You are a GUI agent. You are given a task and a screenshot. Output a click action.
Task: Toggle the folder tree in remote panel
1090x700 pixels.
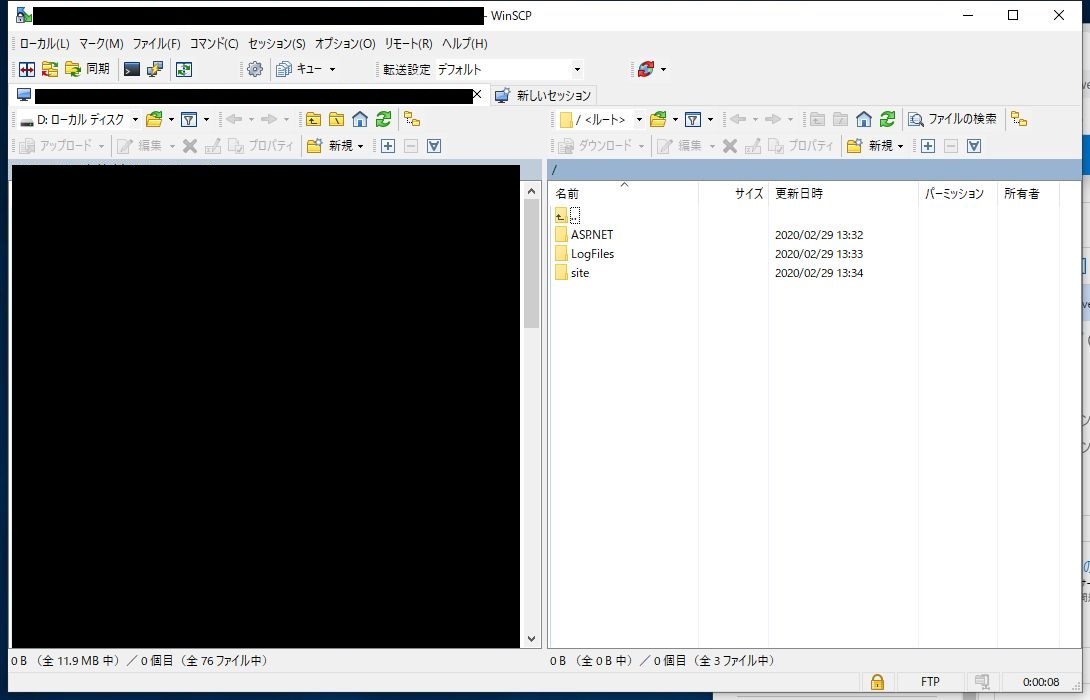1019,120
